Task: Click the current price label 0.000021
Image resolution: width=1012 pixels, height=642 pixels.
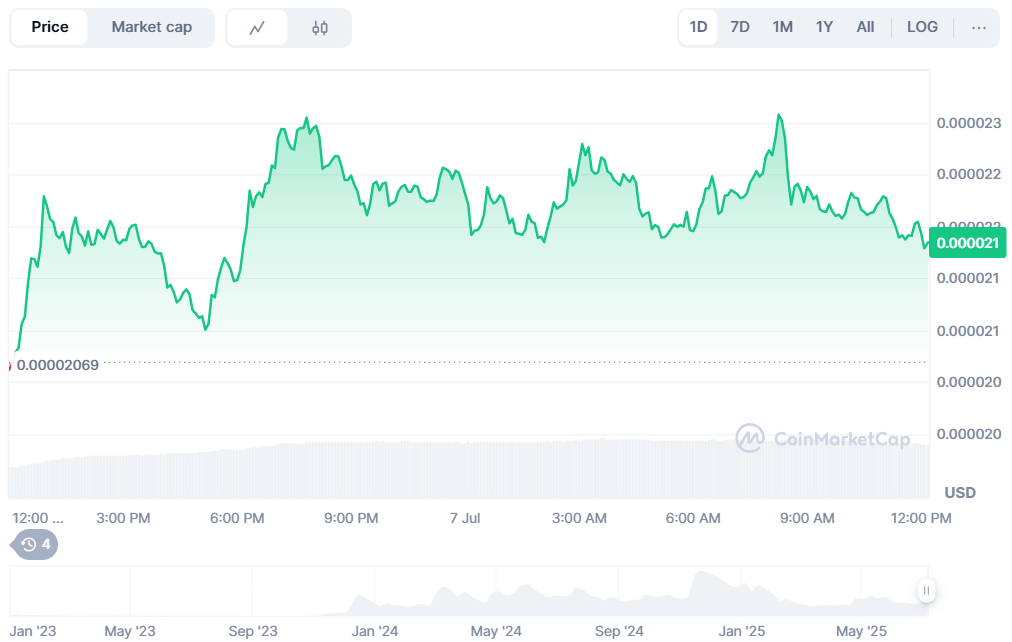Action: click(x=965, y=243)
